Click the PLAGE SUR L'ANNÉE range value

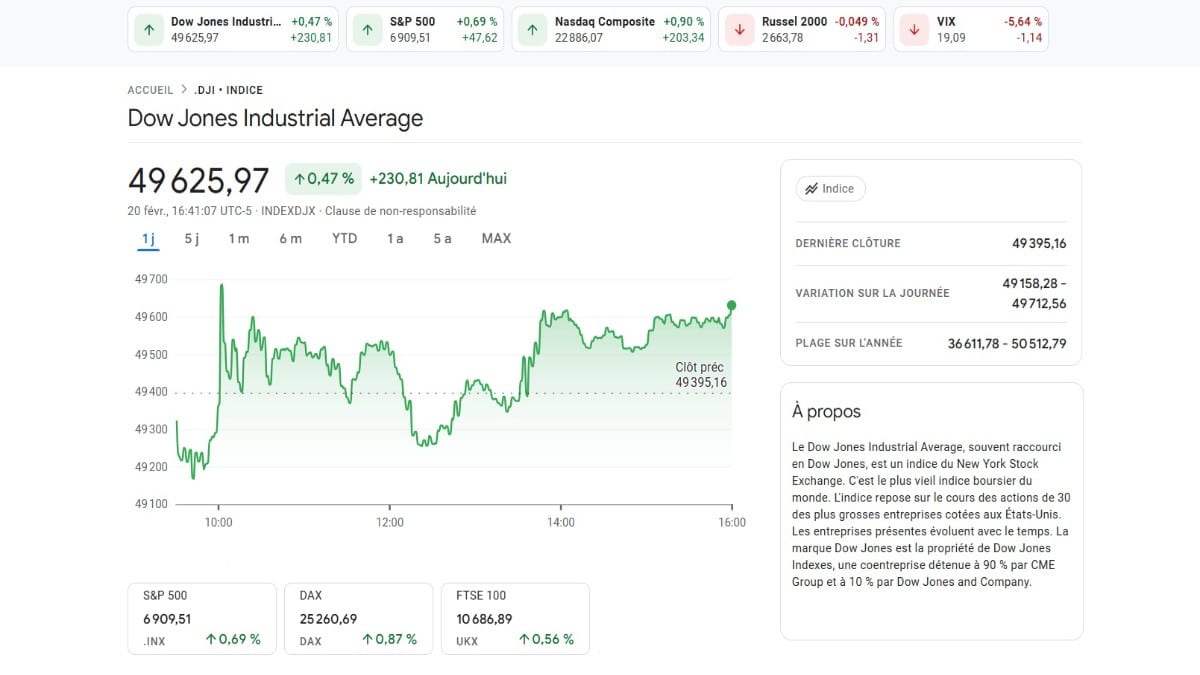(x=1007, y=343)
